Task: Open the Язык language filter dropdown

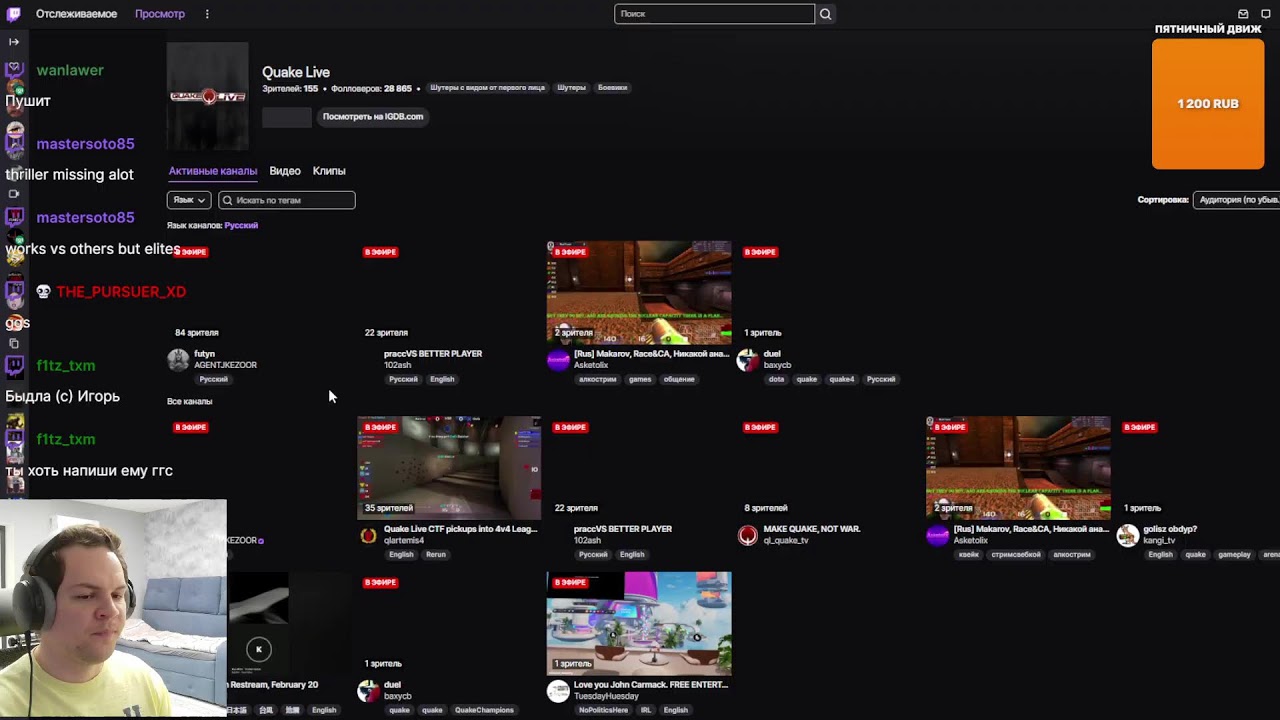Action: point(189,200)
